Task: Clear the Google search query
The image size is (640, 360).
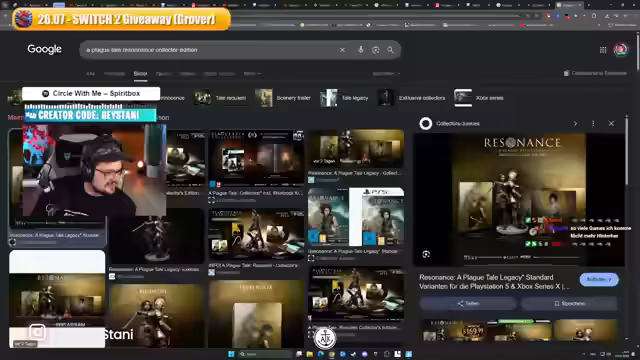Action: point(342,50)
